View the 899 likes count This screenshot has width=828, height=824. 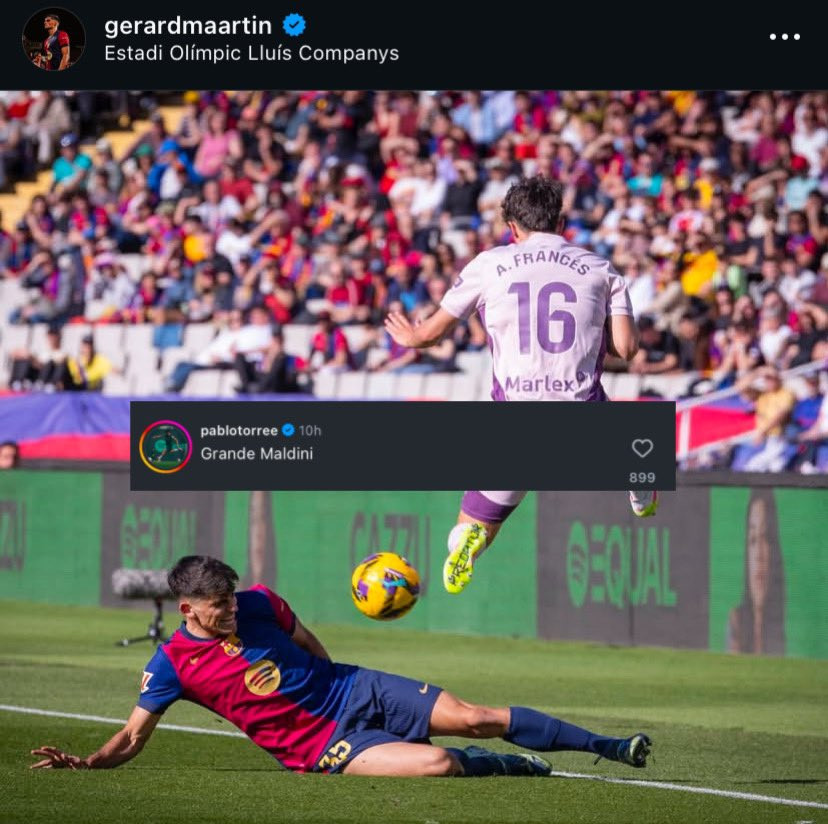[x=642, y=477]
